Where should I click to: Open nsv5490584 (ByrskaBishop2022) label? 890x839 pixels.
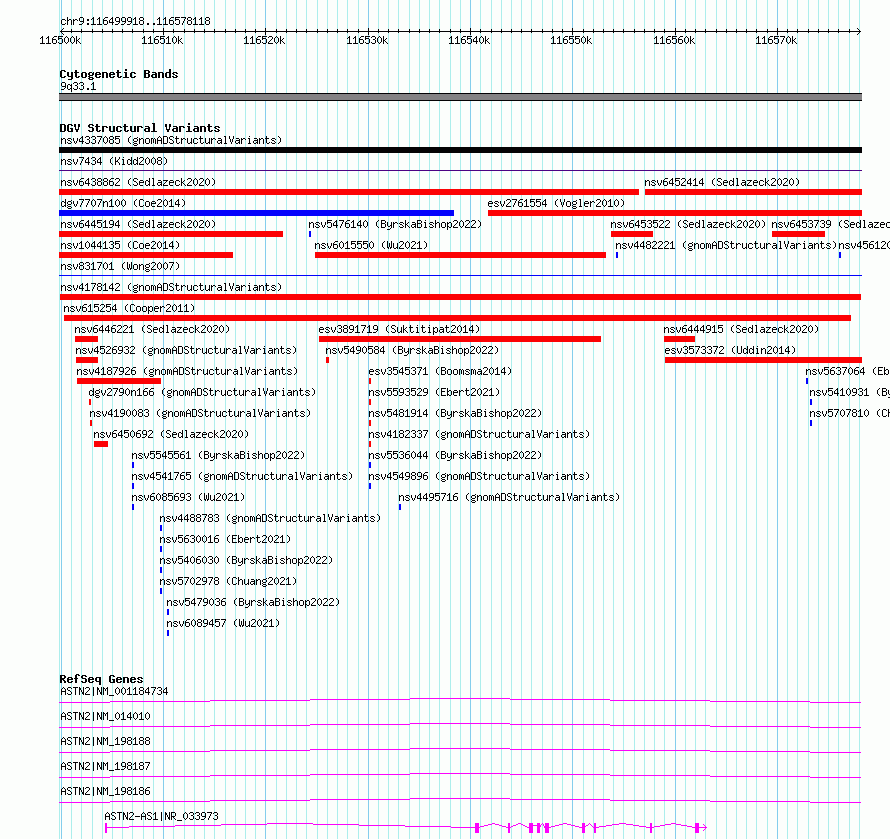point(412,350)
